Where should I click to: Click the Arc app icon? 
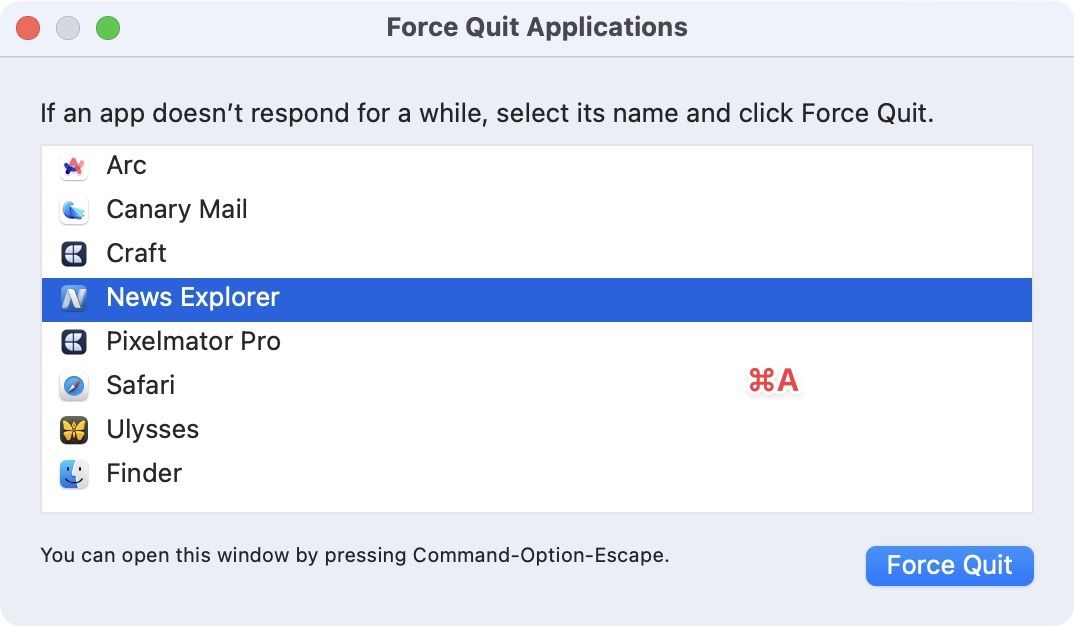(74, 166)
